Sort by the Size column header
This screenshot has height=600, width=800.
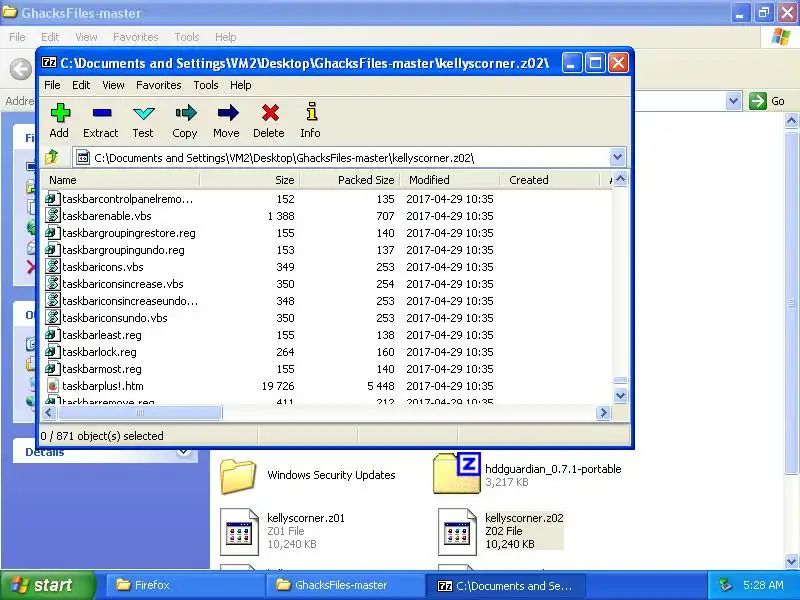coord(251,180)
